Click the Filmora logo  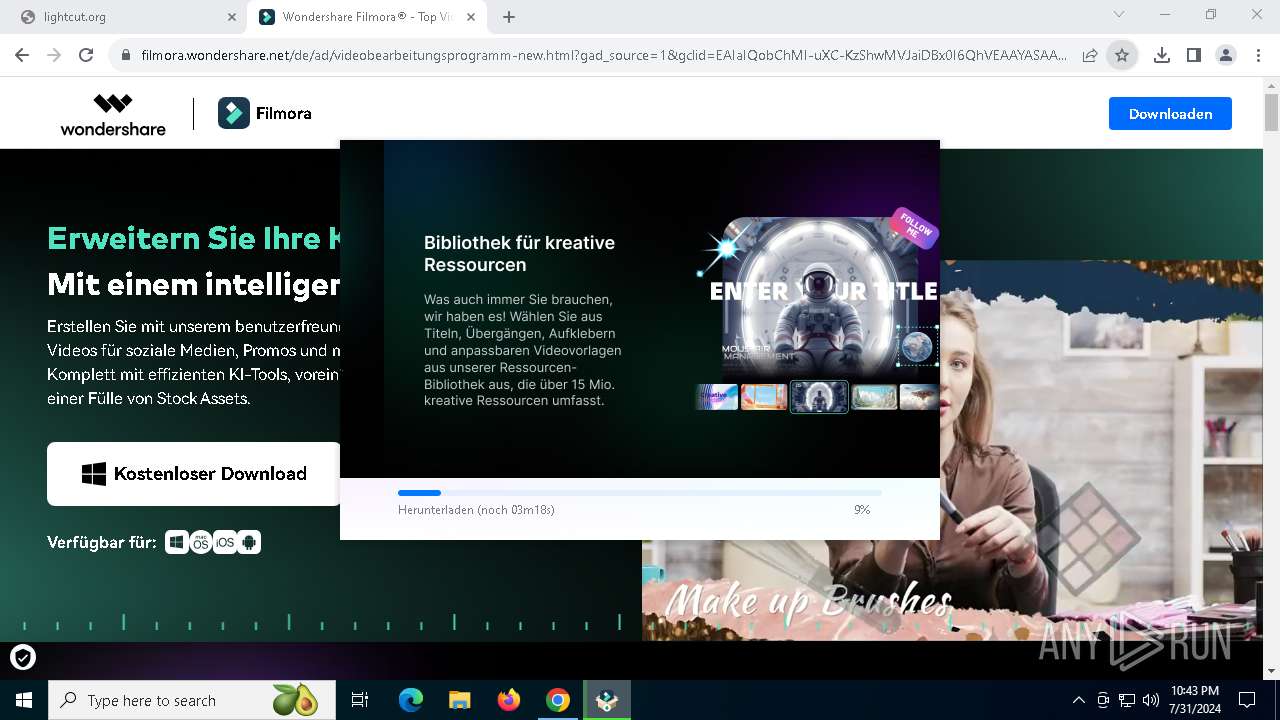265,114
